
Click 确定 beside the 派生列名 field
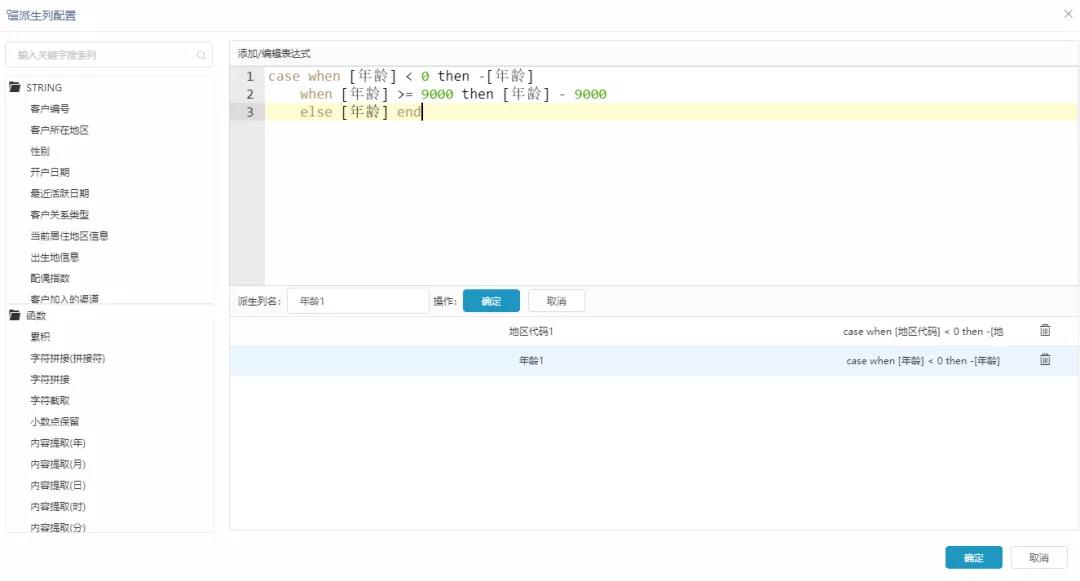[491, 301]
